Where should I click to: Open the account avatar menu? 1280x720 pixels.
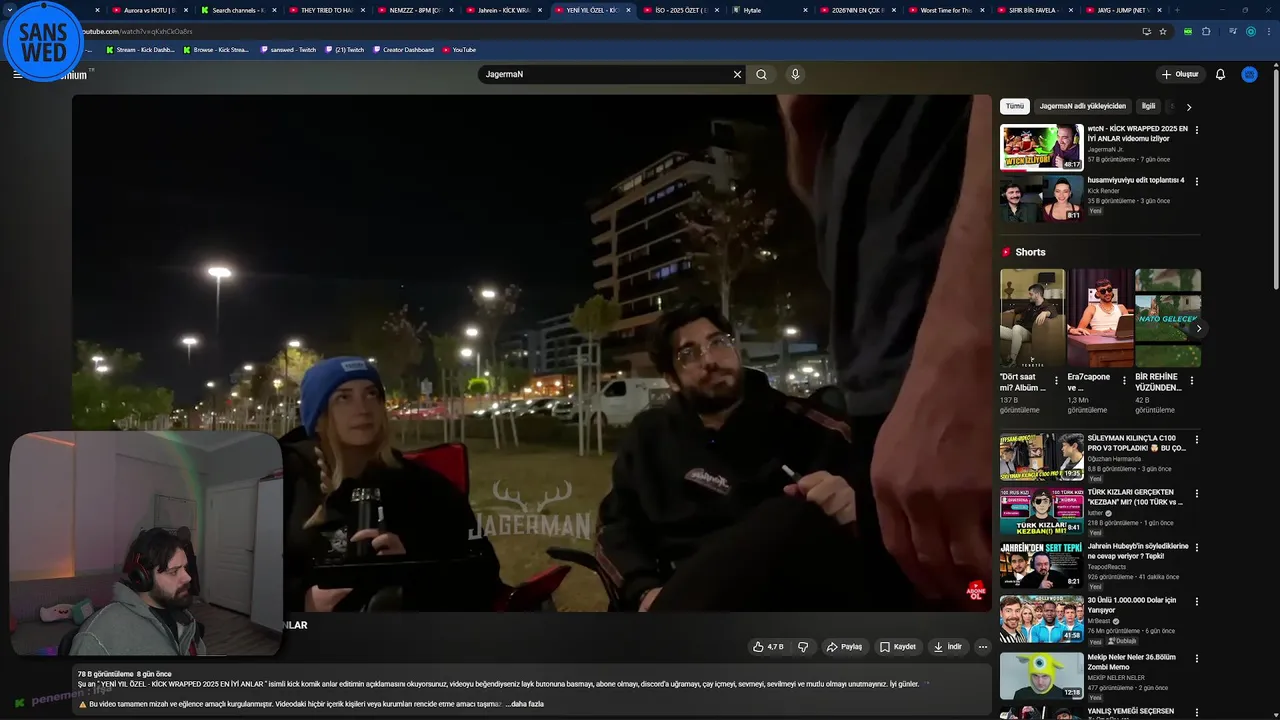(1249, 74)
